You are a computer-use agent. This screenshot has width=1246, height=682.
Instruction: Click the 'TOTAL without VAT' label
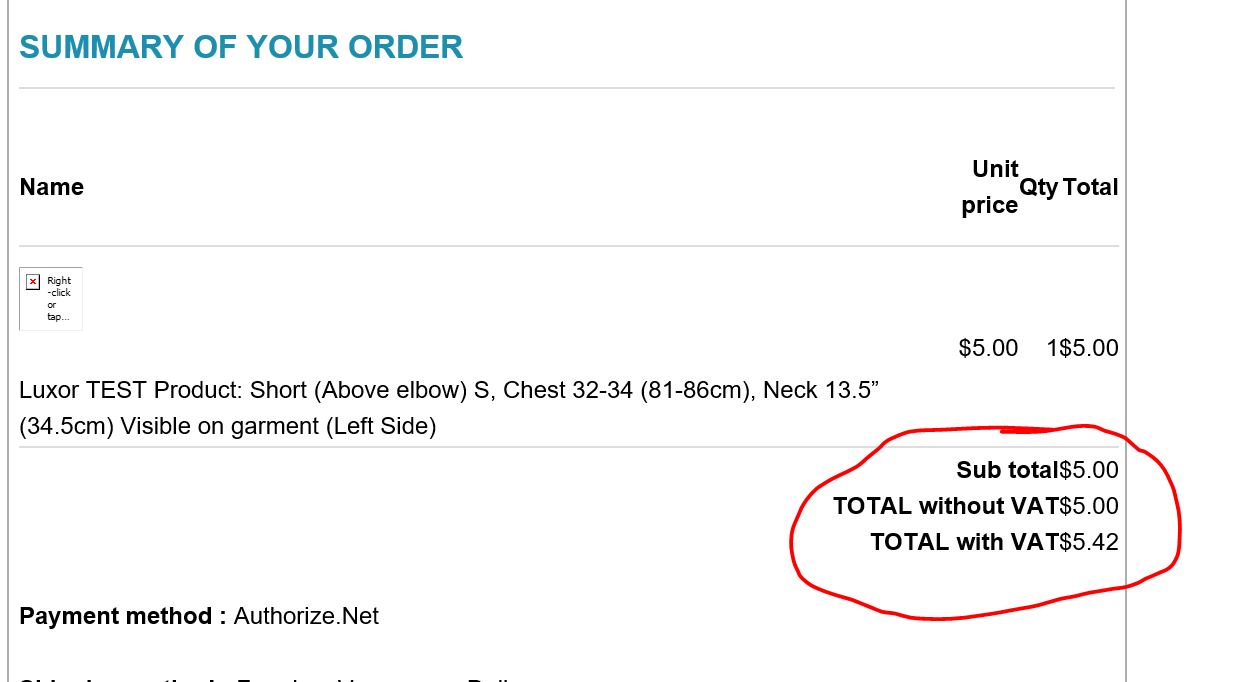945,506
